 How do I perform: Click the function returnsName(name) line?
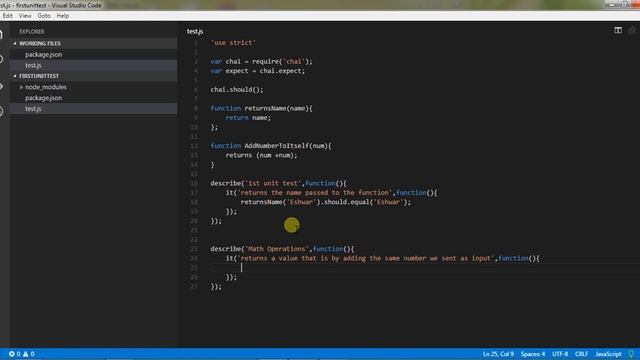[261, 108]
